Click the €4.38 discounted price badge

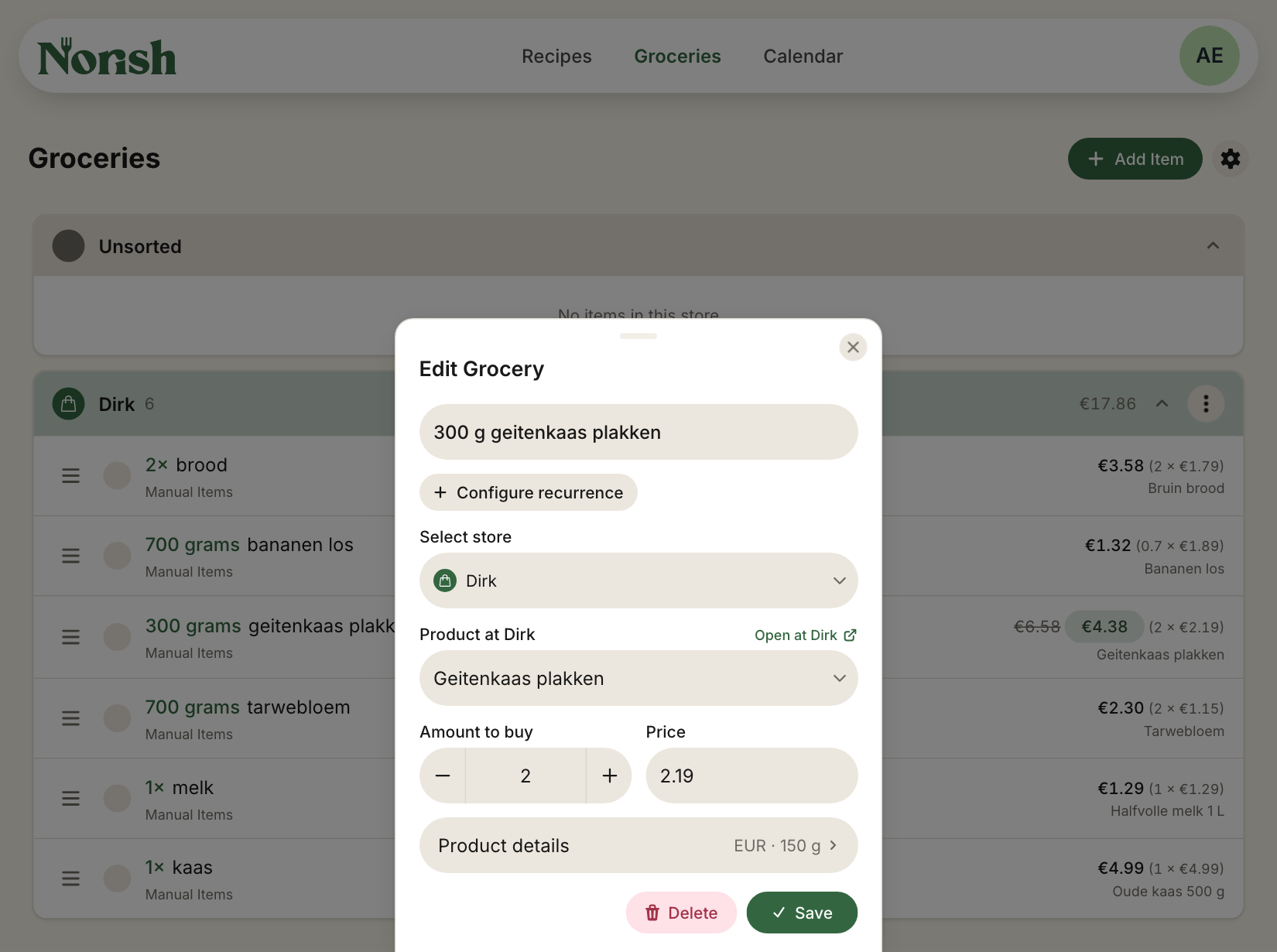click(1104, 627)
